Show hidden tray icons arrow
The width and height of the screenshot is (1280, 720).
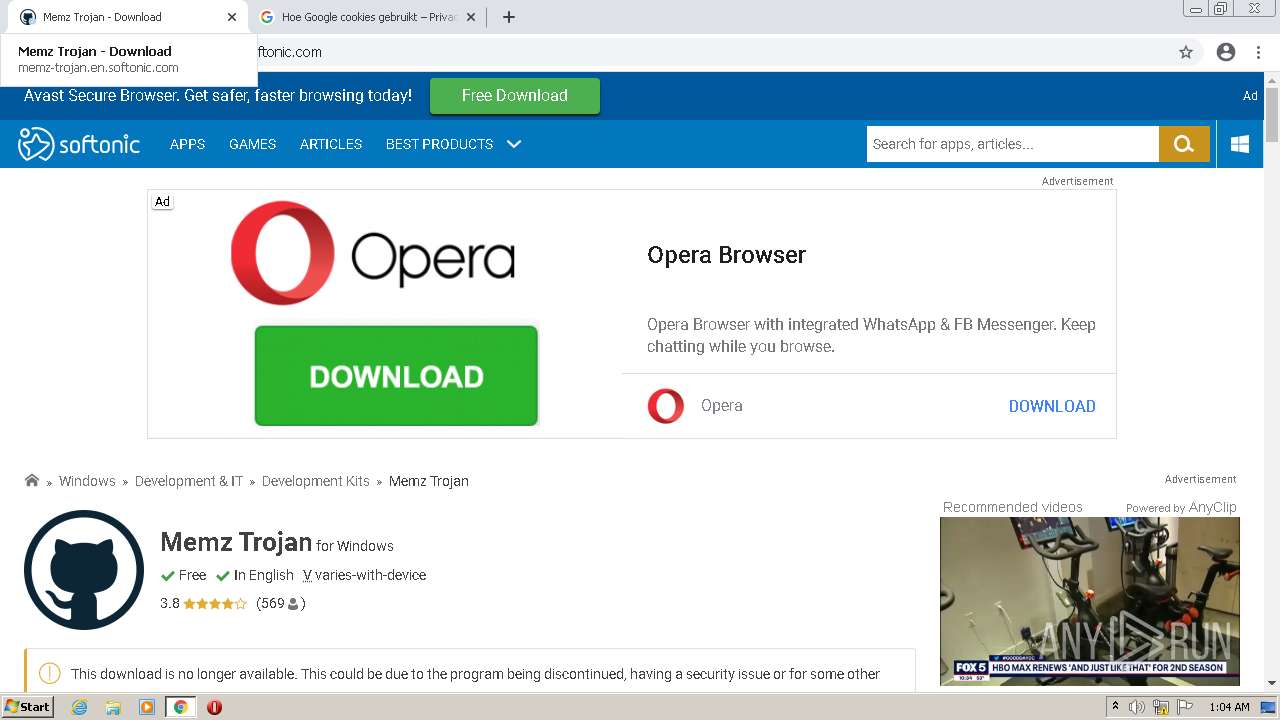(1115, 707)
